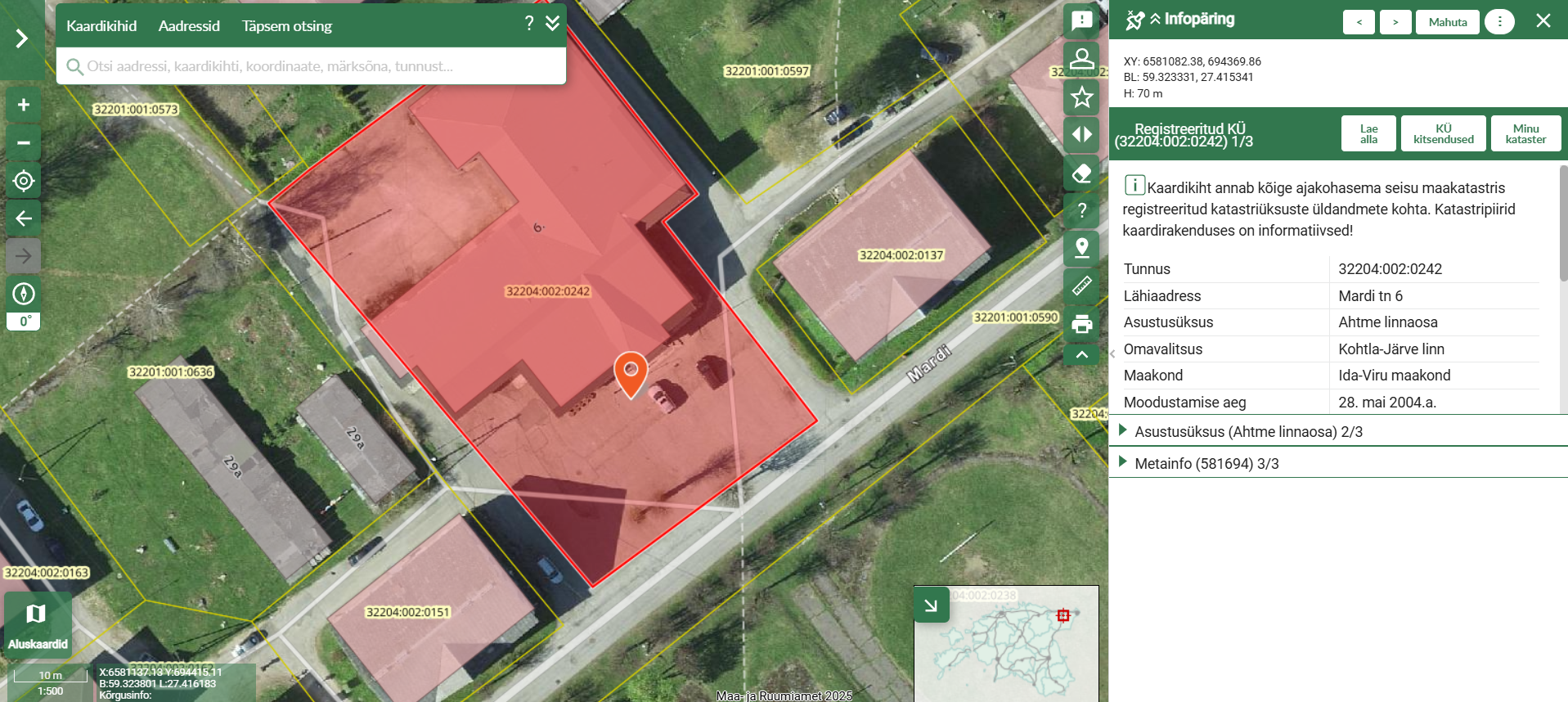Open the measuring ruler tool
Viewport: 1568px width, 702px height.
point(1081,286)
